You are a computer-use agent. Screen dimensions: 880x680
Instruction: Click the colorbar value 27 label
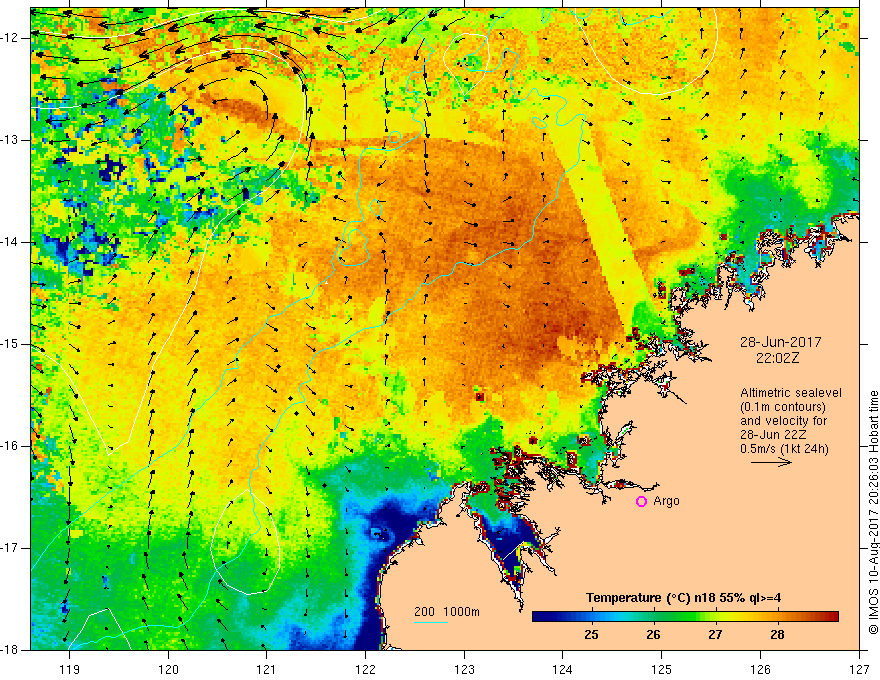tap(715, 635)
